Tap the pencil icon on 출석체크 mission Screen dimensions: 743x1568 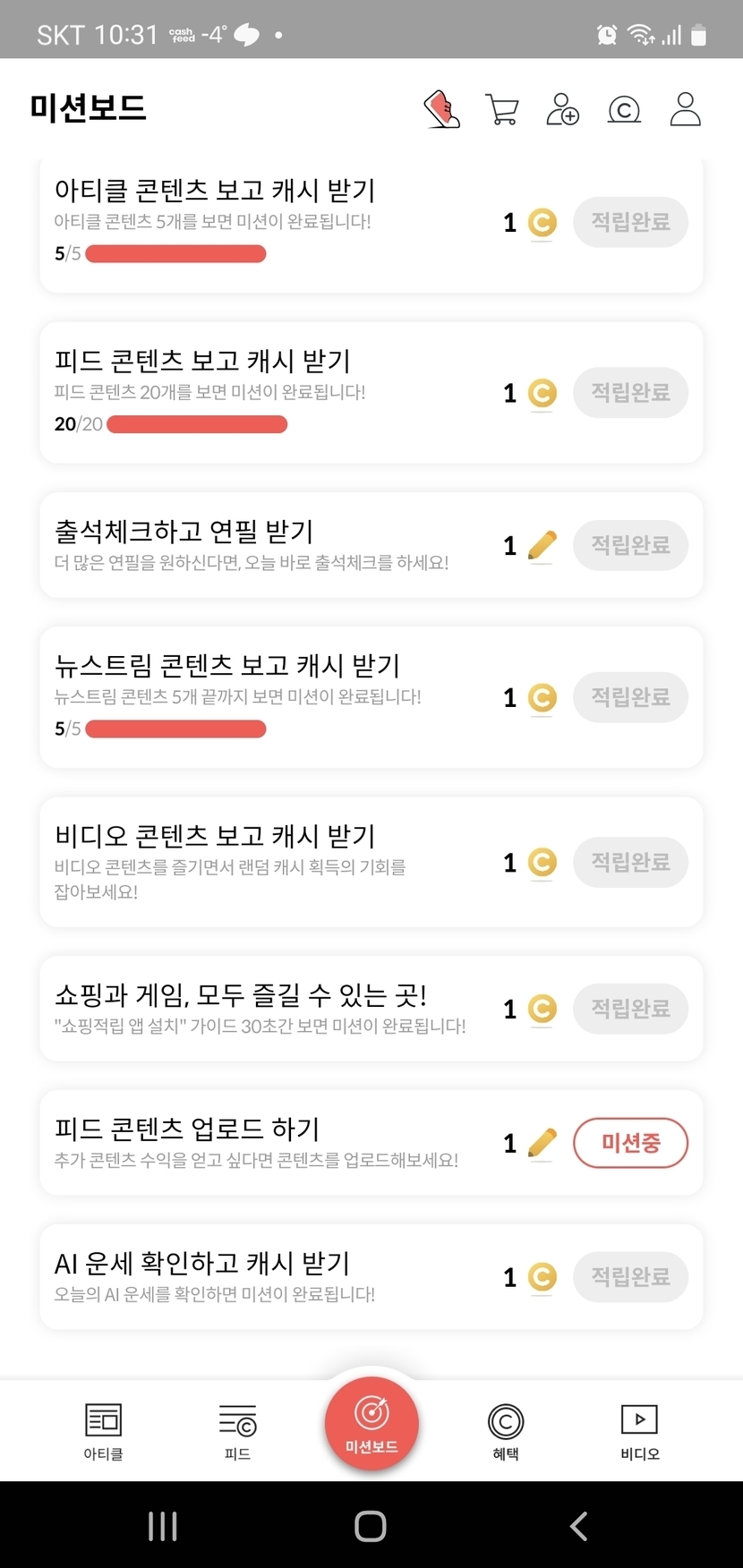[x=542, y=545]
